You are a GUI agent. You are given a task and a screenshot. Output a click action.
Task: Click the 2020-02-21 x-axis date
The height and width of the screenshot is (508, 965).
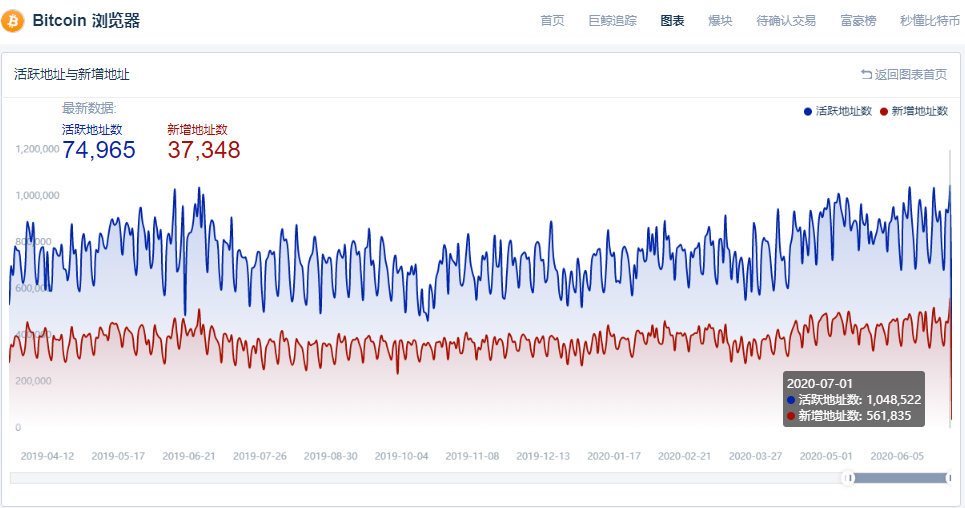click(x=684, y=456)
